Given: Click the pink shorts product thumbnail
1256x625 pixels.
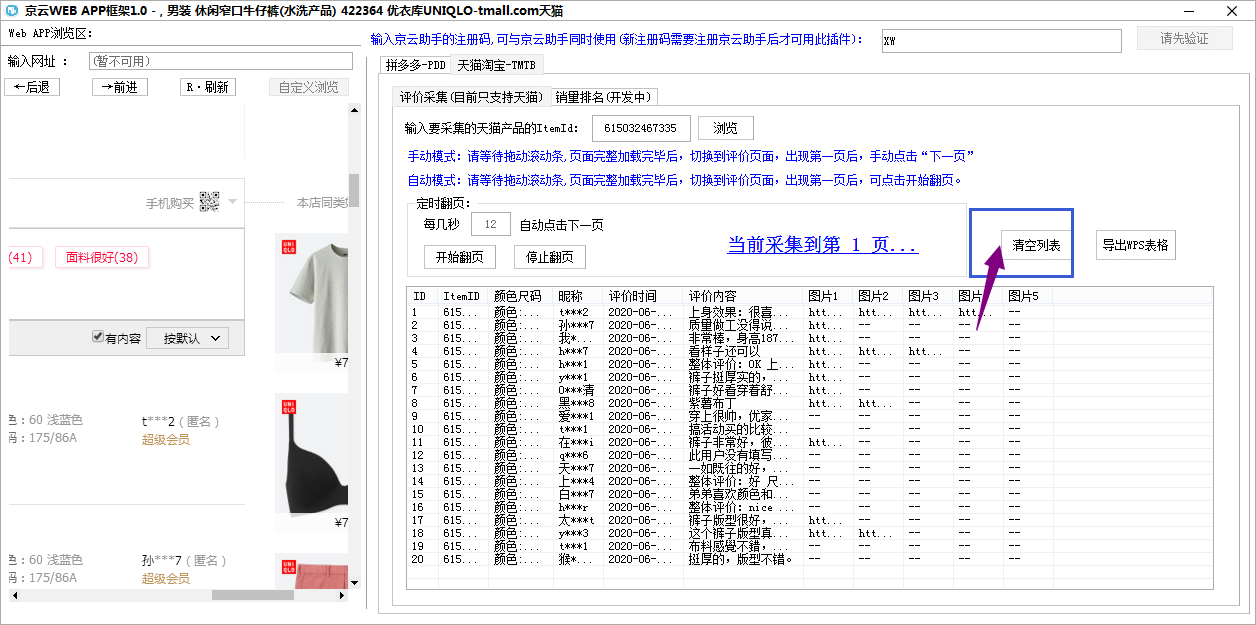Looking at the screenshot, I should tap(312, 570).
